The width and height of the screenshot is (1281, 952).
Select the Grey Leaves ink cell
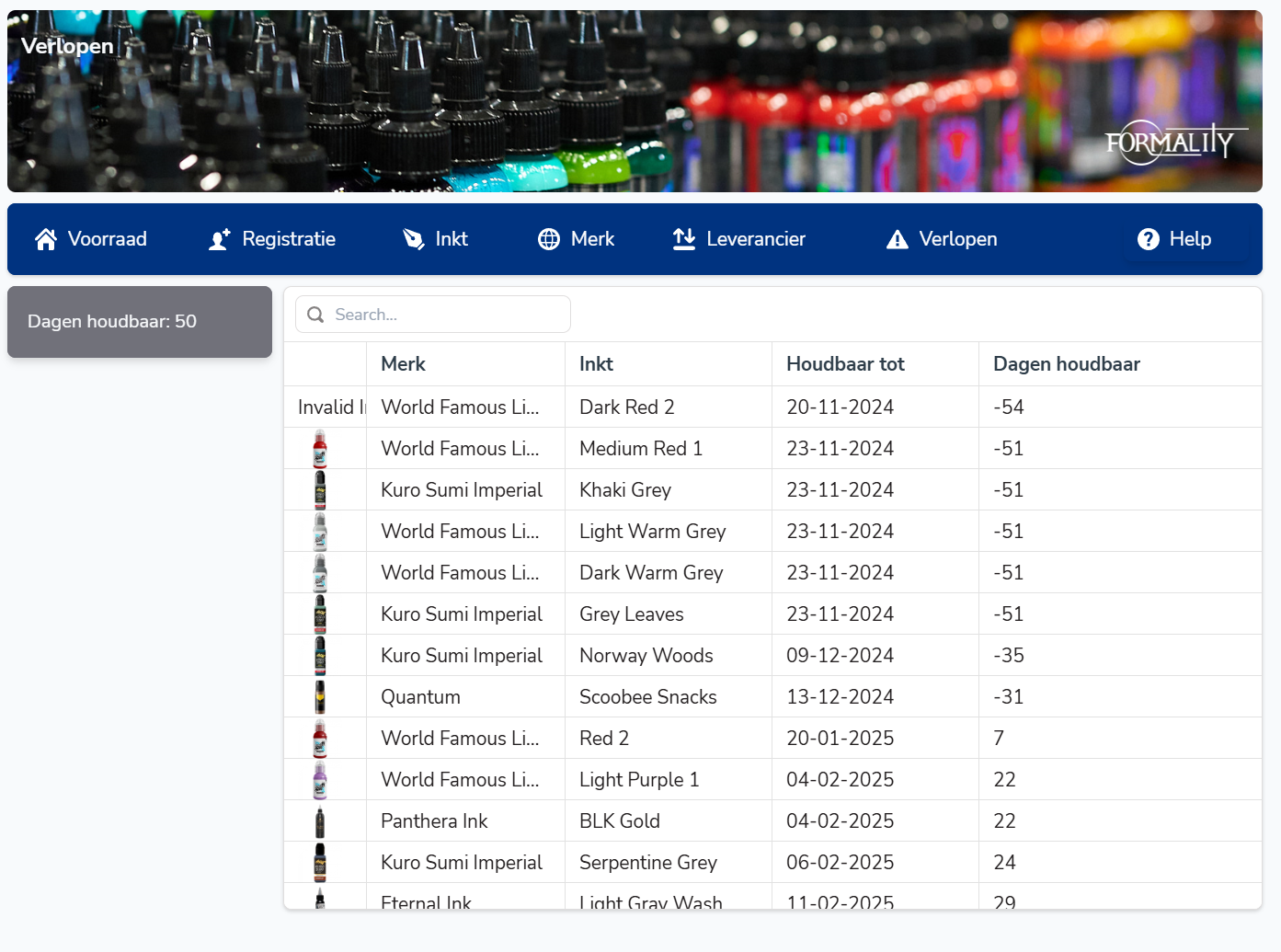[x=669, y=614]
